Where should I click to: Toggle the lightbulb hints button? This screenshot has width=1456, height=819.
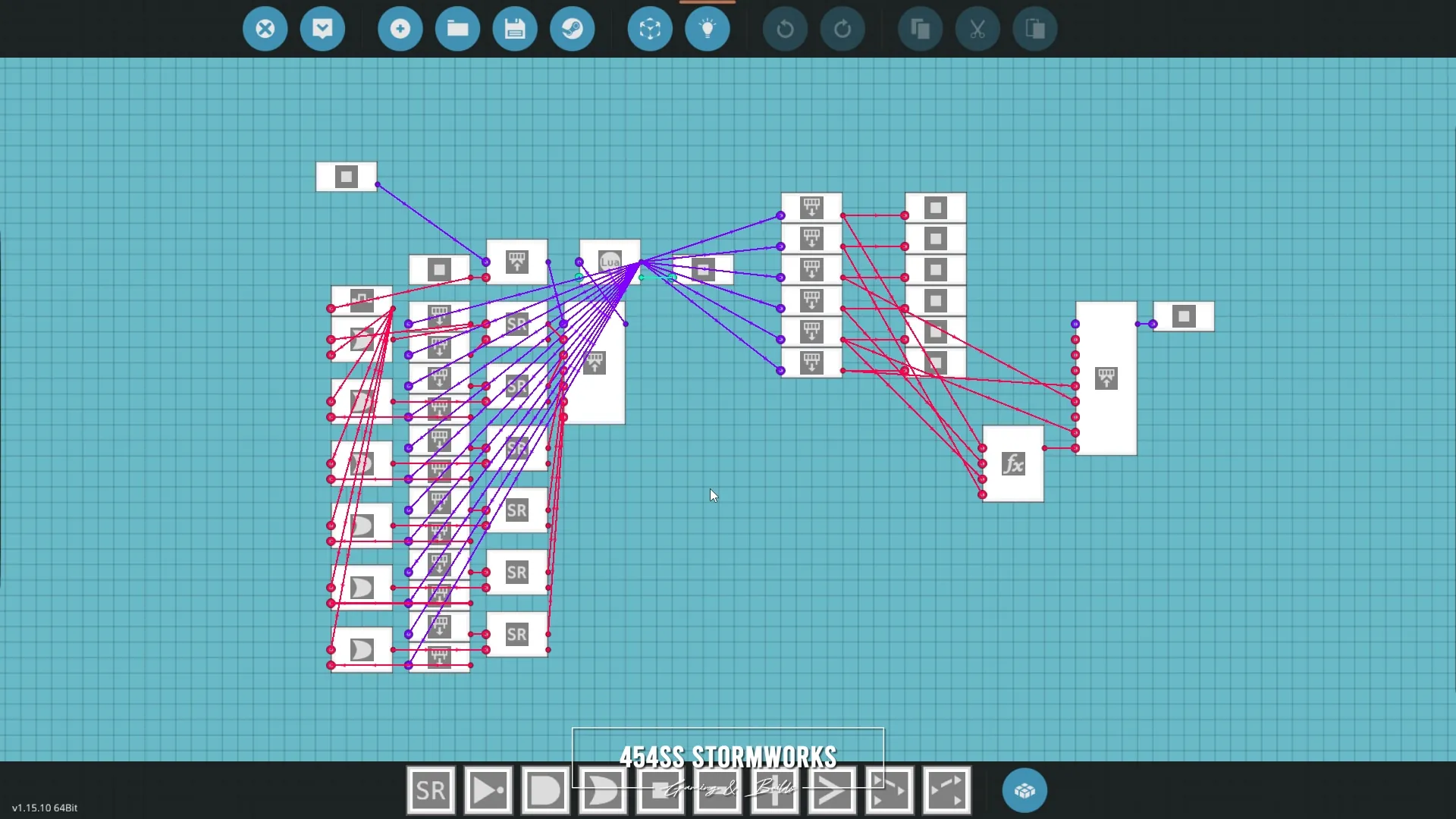708,29
